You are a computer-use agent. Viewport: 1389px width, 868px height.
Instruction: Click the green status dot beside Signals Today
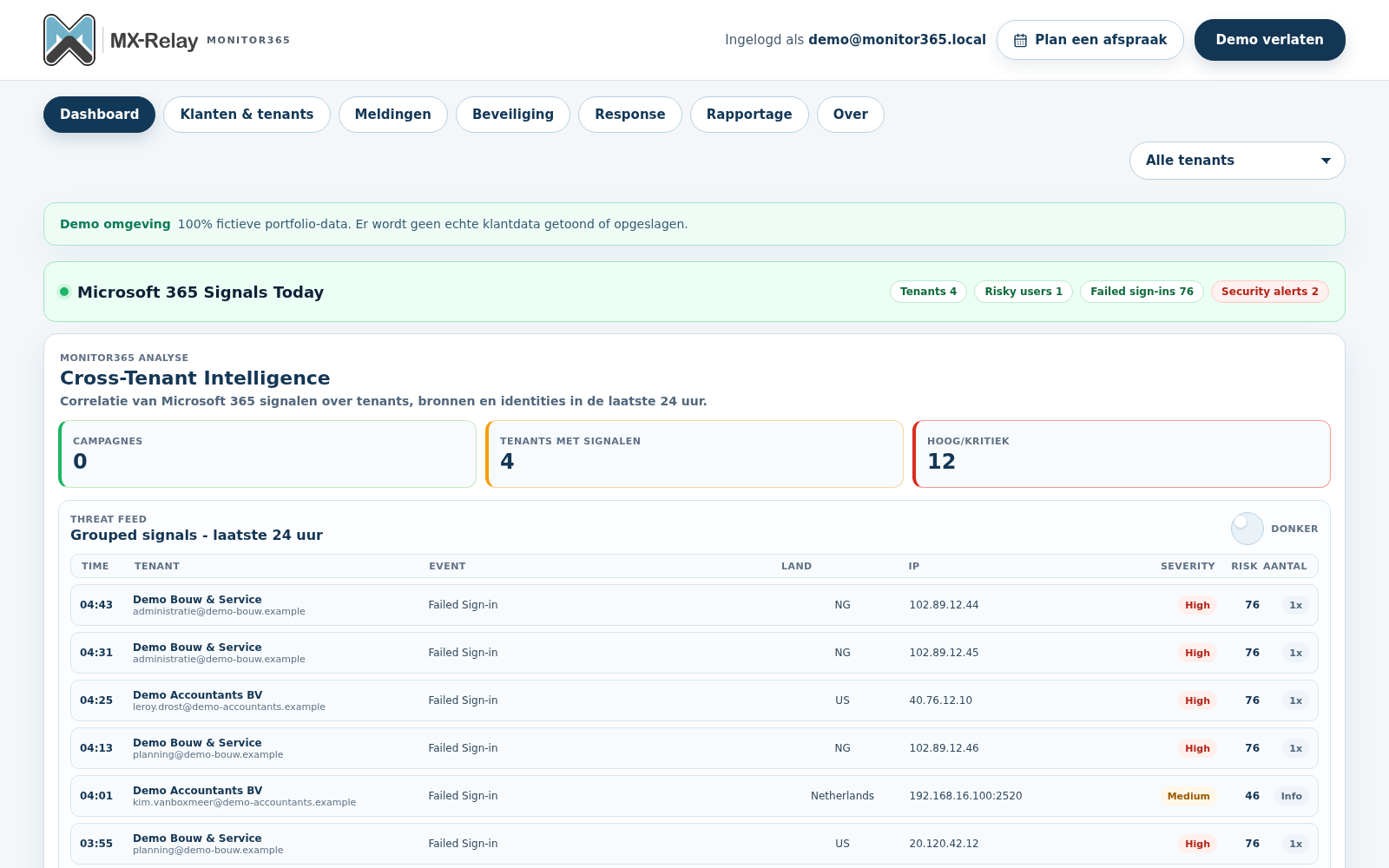pyautogui.click(x=64, y=292)
